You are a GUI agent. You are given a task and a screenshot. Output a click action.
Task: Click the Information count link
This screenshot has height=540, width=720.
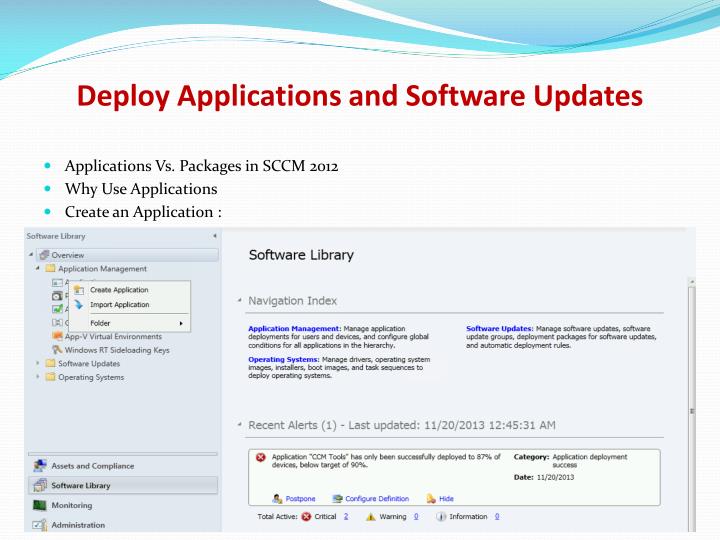coord(497,517)
